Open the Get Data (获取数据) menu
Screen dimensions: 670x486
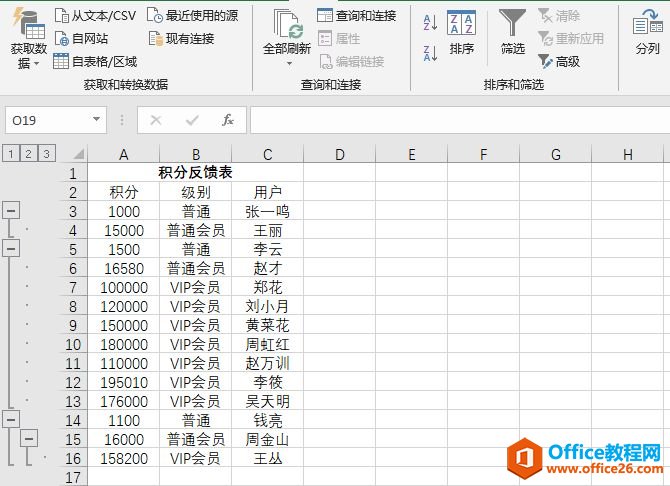[x=29, y=39]
